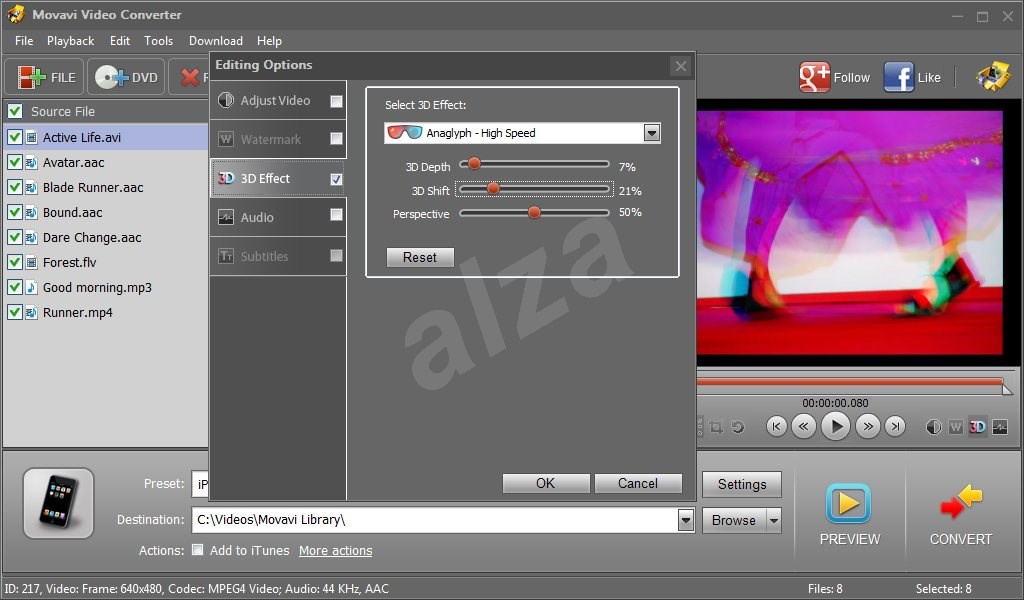Image resolution: width=1024 pixels, height=600 pixels.
Task: Fast-forward the video preview
Action: click(x=868, y=426)
